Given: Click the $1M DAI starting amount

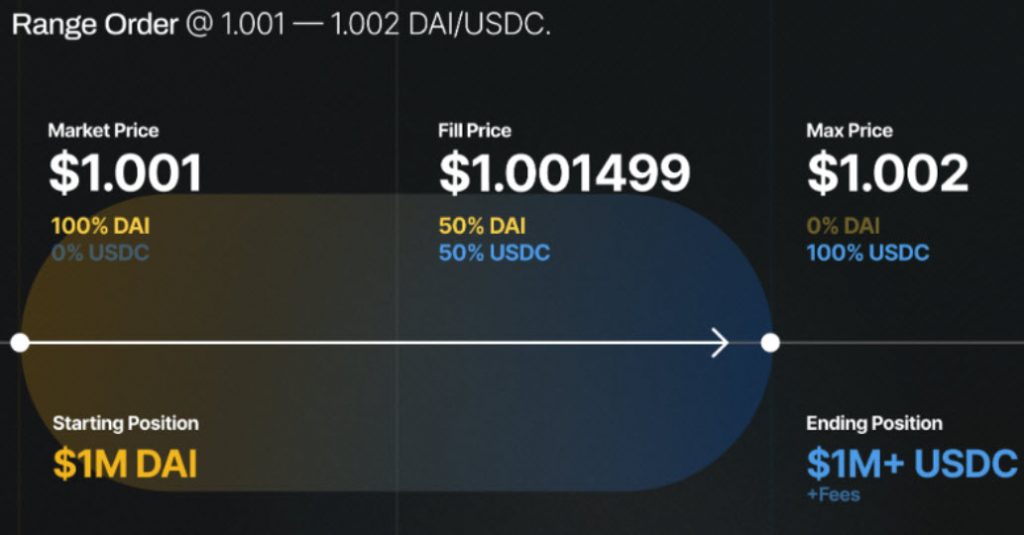Looking at the screenshot, I should pos(125,463).
